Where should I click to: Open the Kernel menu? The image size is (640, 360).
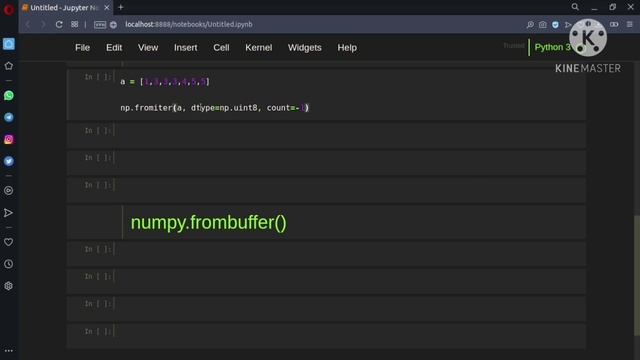tap(258, 48)
